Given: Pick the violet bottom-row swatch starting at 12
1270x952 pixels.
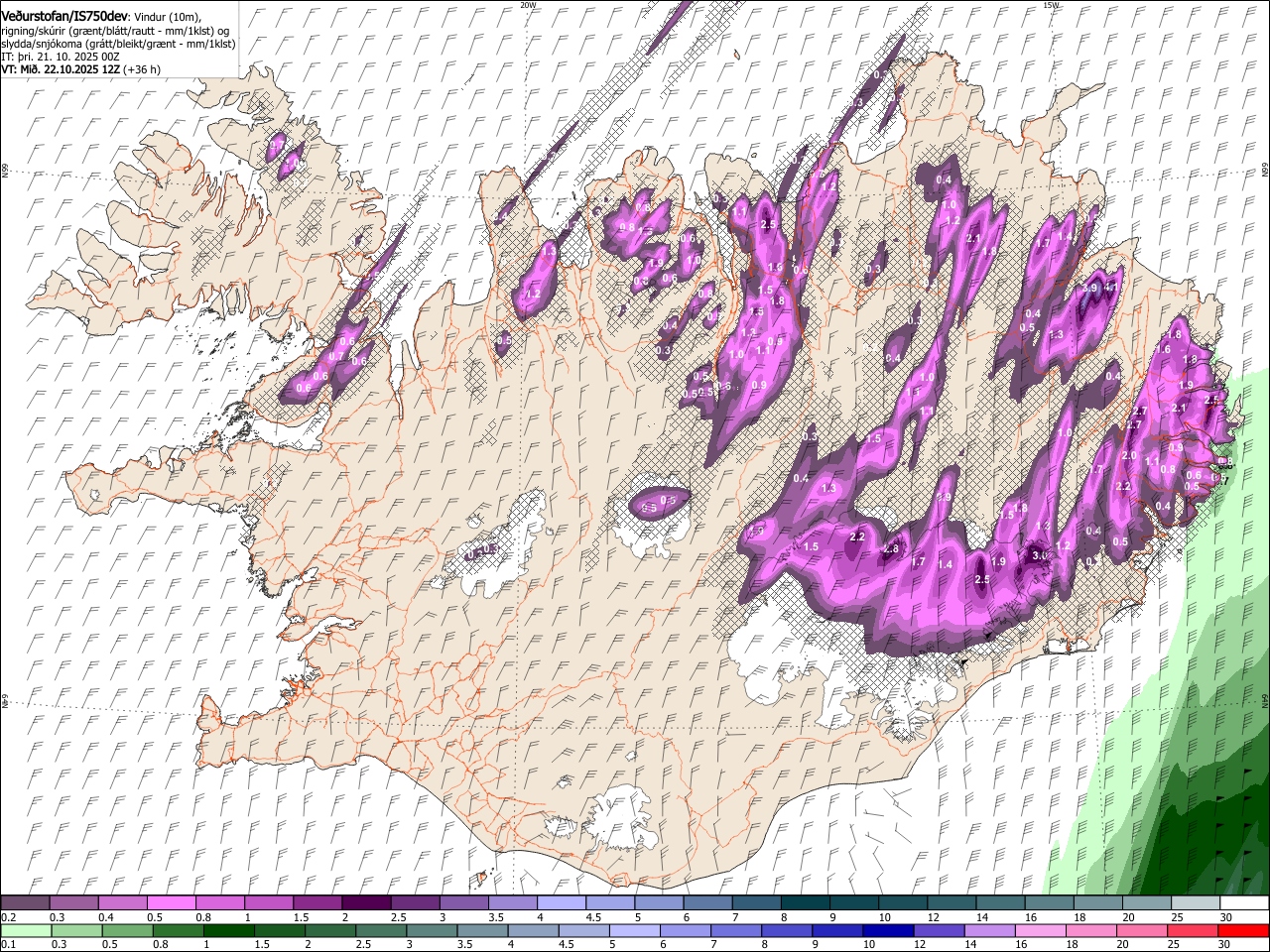Looking at the screenshot, I should (939, 930).
